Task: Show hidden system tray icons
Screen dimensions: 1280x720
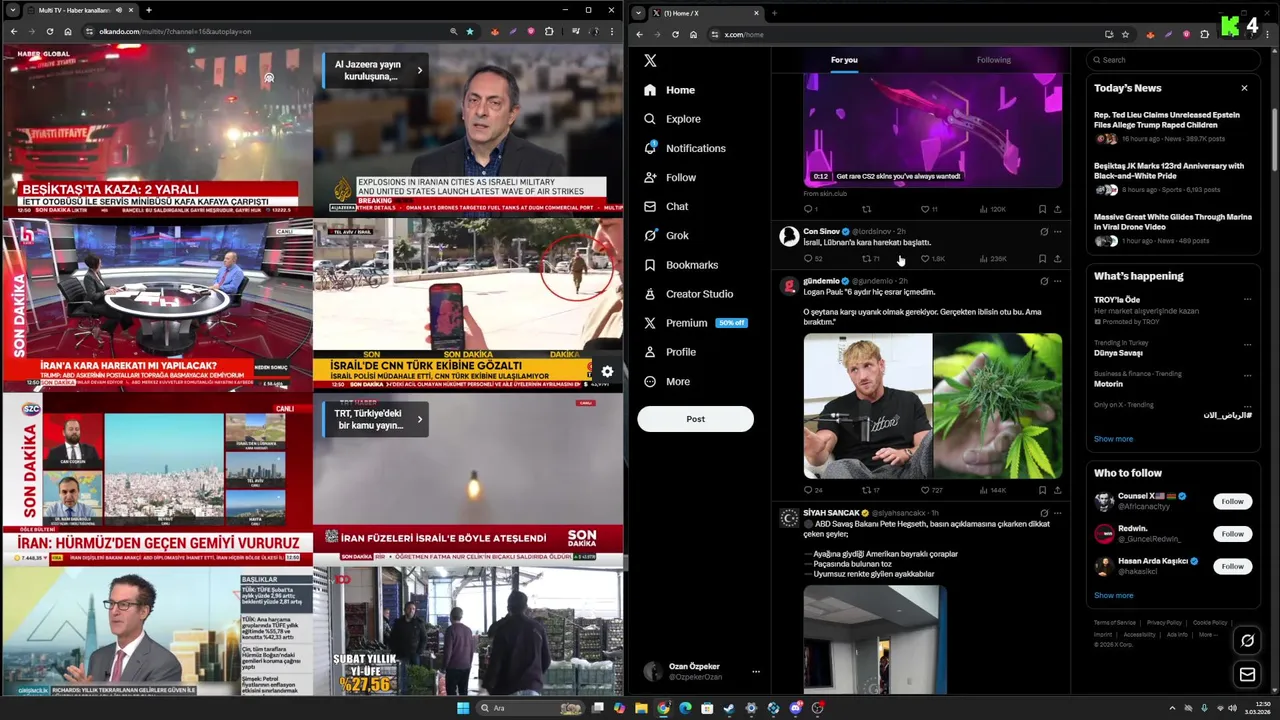Action: coord(1172,708)
